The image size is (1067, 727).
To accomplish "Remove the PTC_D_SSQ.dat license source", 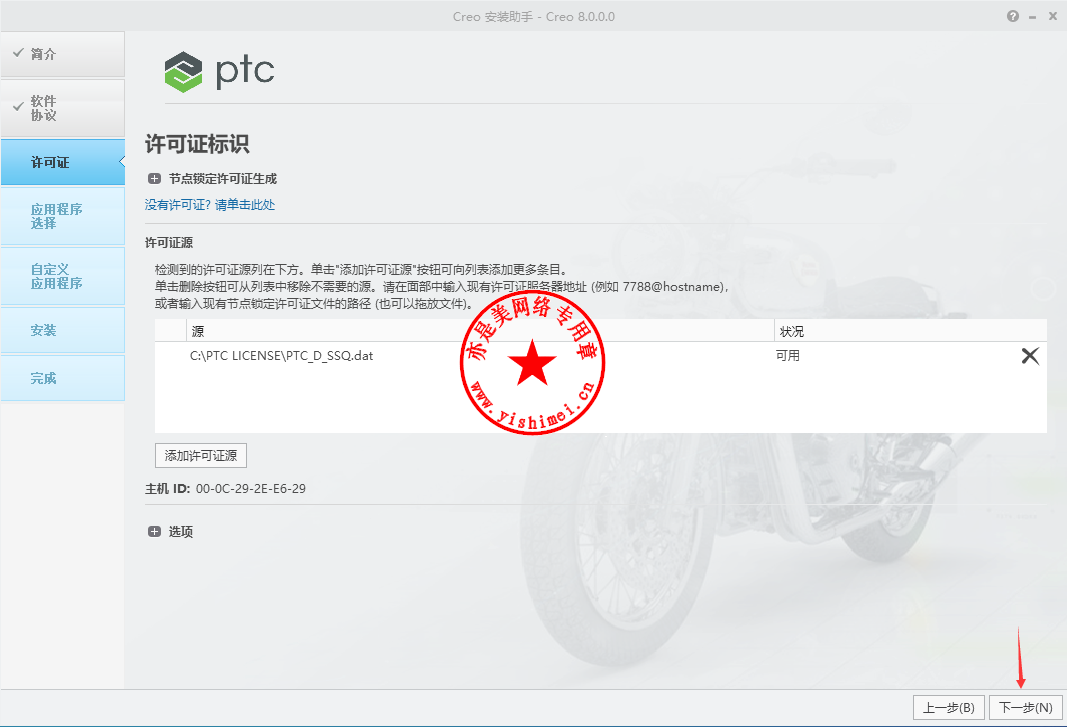I will [x=1030, y=355].
